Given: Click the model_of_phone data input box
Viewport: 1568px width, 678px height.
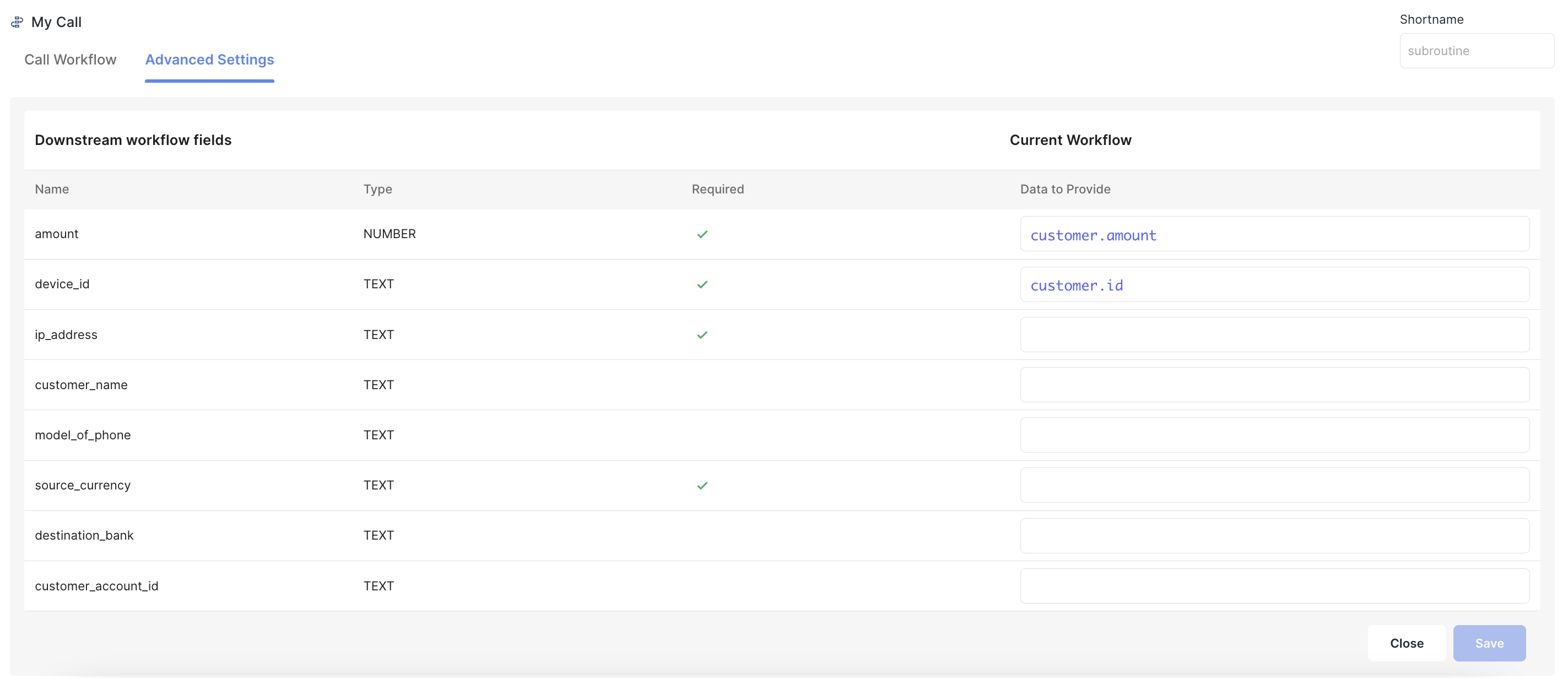Looking at the screenshot, I should (1274, 435).
